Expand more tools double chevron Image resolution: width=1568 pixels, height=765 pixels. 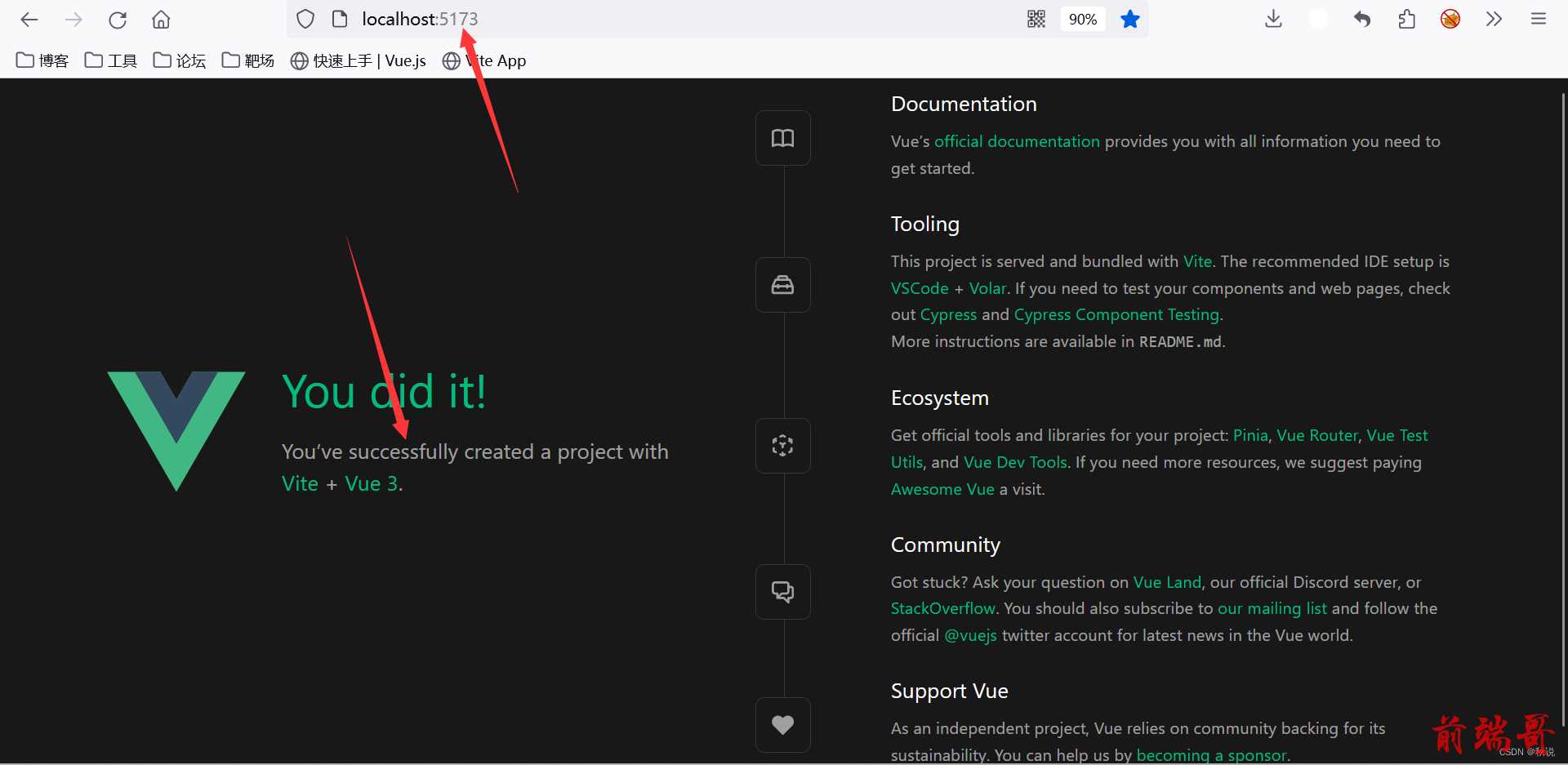point(1494,19)
